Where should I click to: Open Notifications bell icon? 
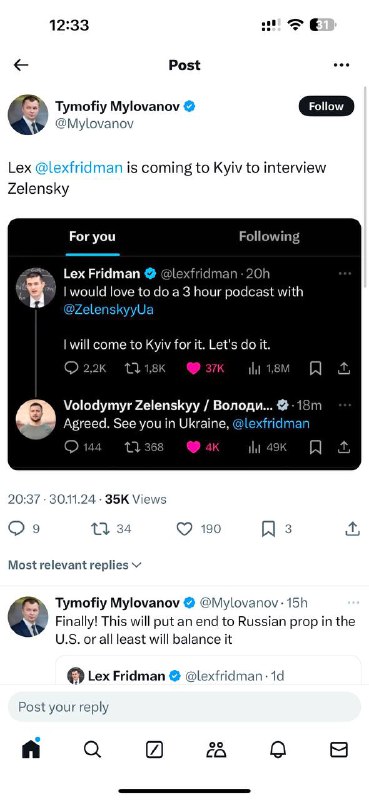[x=278, y=749]
